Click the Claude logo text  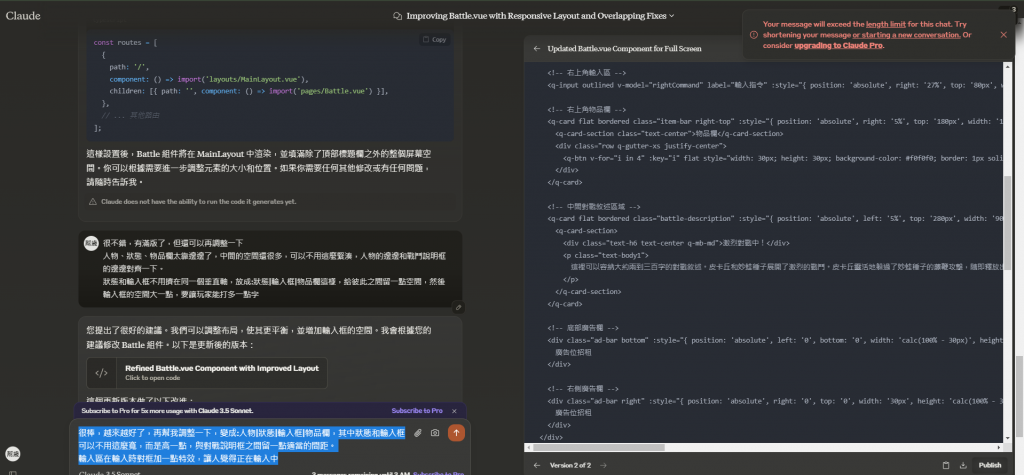pos(24,16)
